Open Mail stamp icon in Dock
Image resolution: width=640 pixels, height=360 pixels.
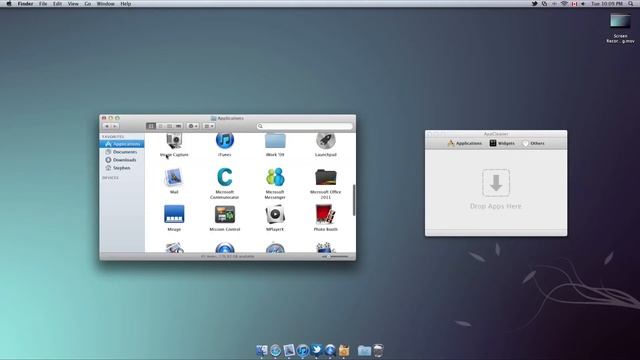click(289, 350)
